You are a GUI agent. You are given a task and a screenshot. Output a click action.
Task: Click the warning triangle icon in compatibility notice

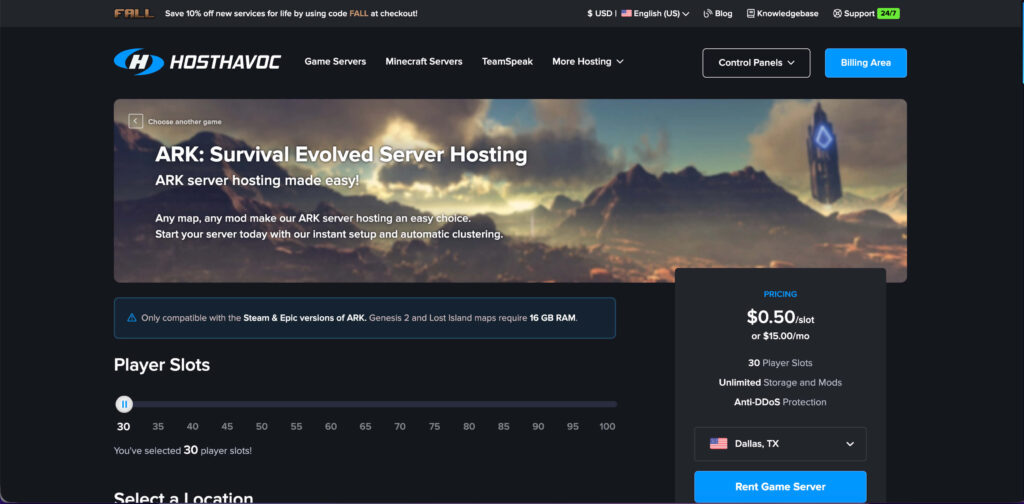point(132,318)
